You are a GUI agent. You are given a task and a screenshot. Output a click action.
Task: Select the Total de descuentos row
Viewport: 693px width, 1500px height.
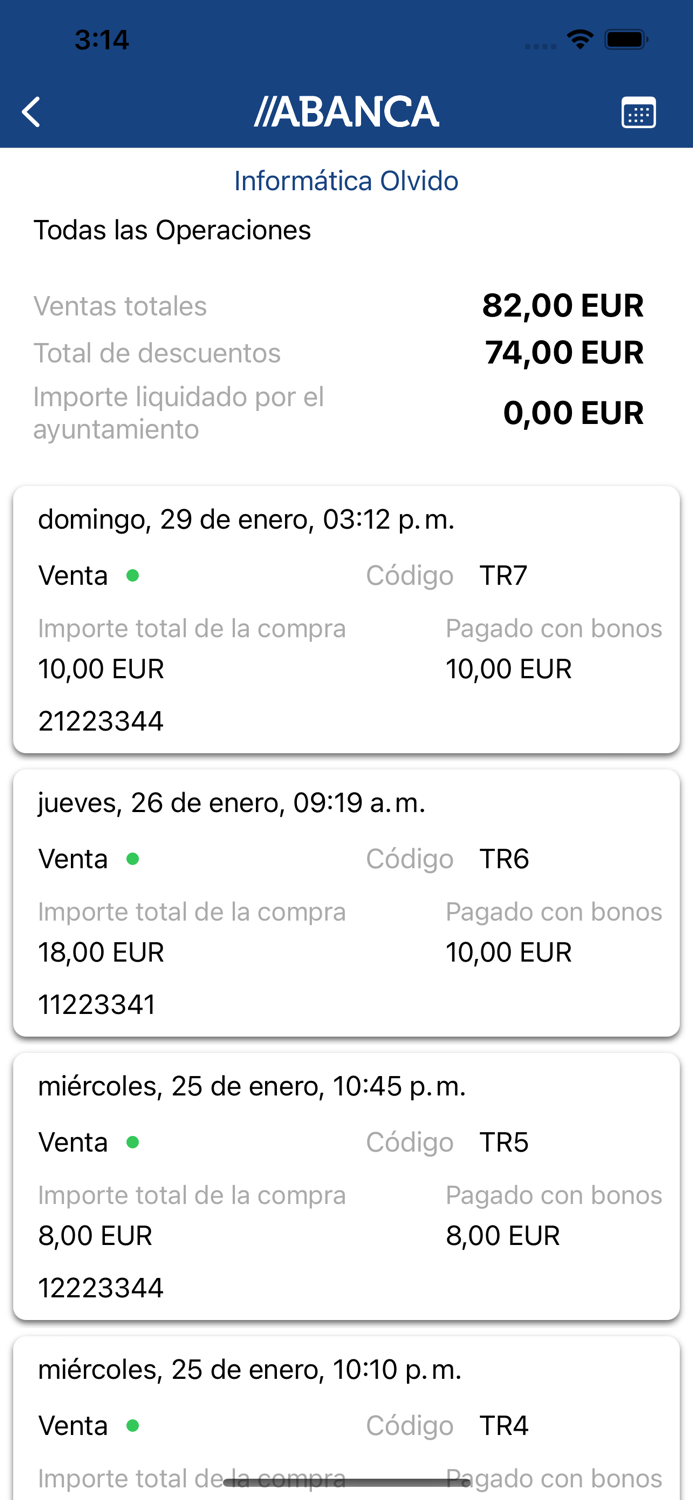[346, 353]
